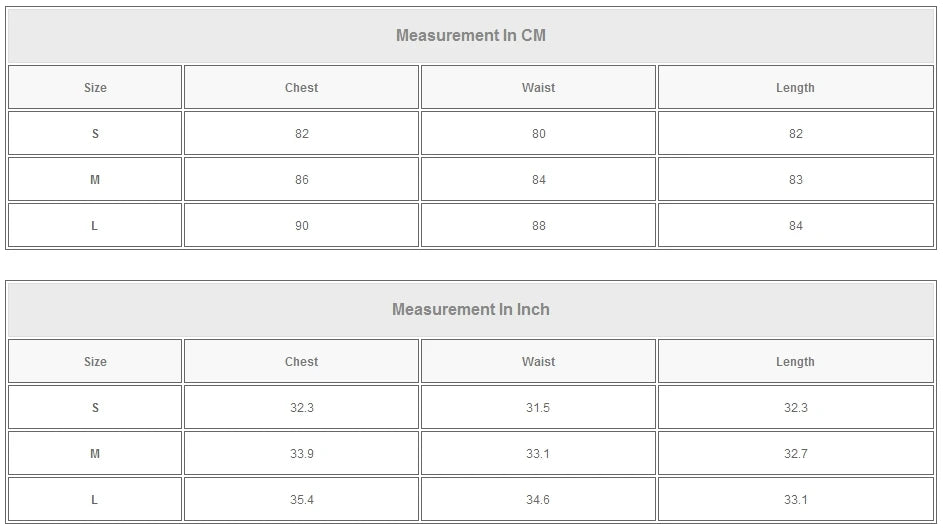Viewport: 943px width, 530px height.
Task: Select the Chest header in the CM table
Action: (301, 88)
